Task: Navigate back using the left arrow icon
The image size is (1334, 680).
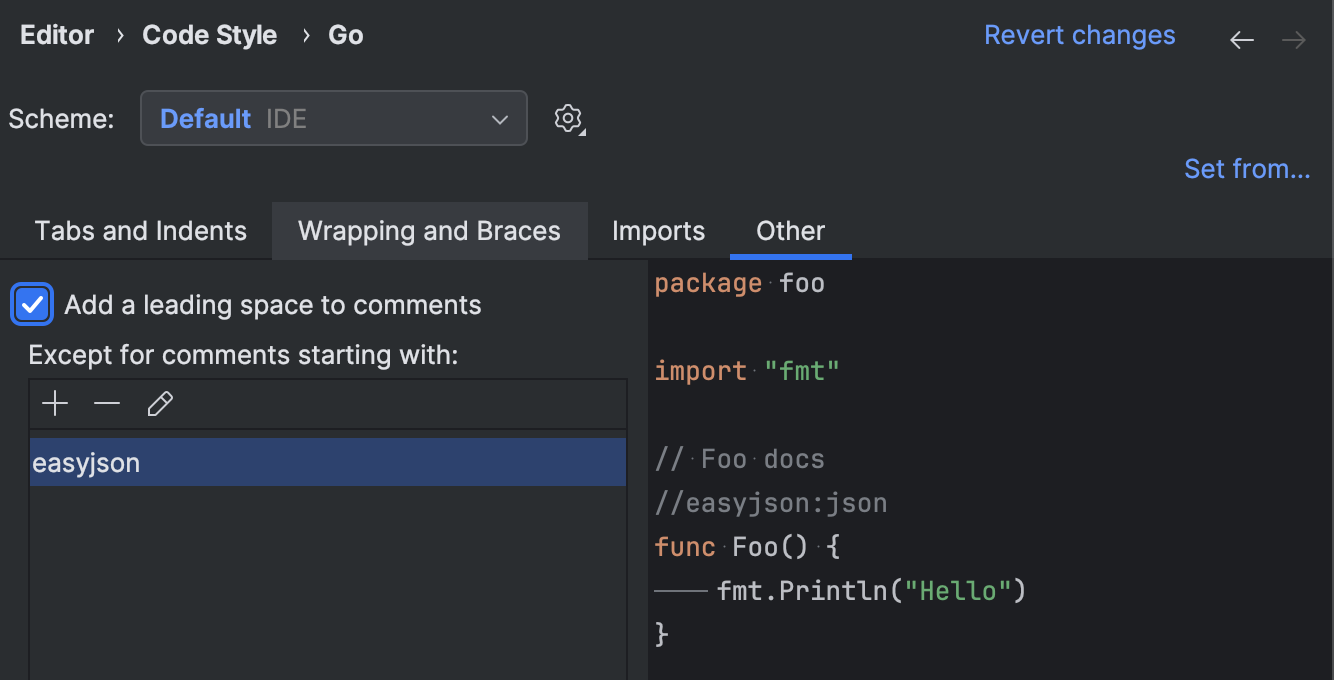Action: pos(1241,39)
